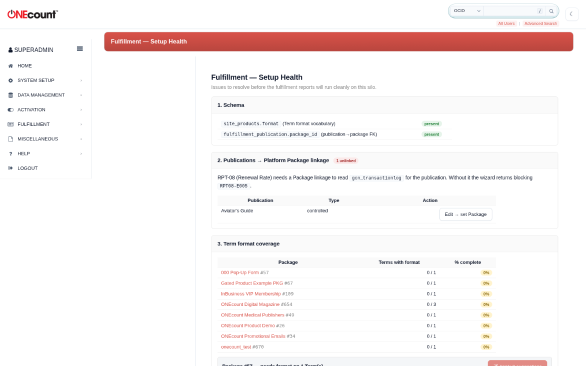Expand the Fulfillment menu chevron
This screenshot has width=586, height=366.
81,124
